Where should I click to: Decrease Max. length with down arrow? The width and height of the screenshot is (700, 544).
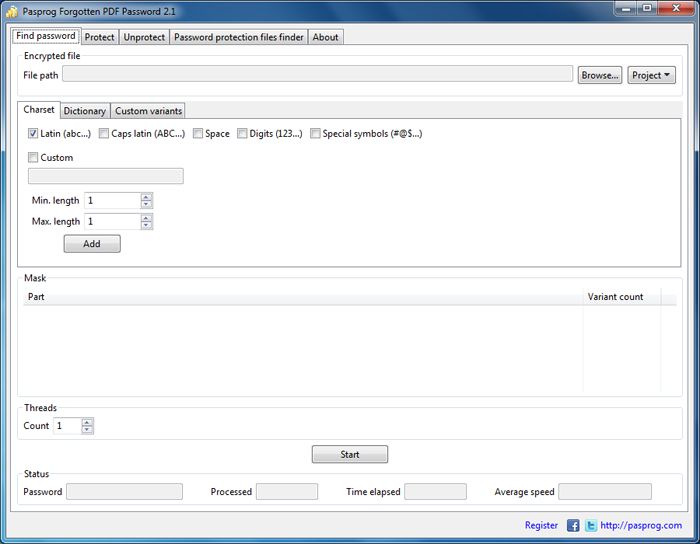click(x=146, y=225)
